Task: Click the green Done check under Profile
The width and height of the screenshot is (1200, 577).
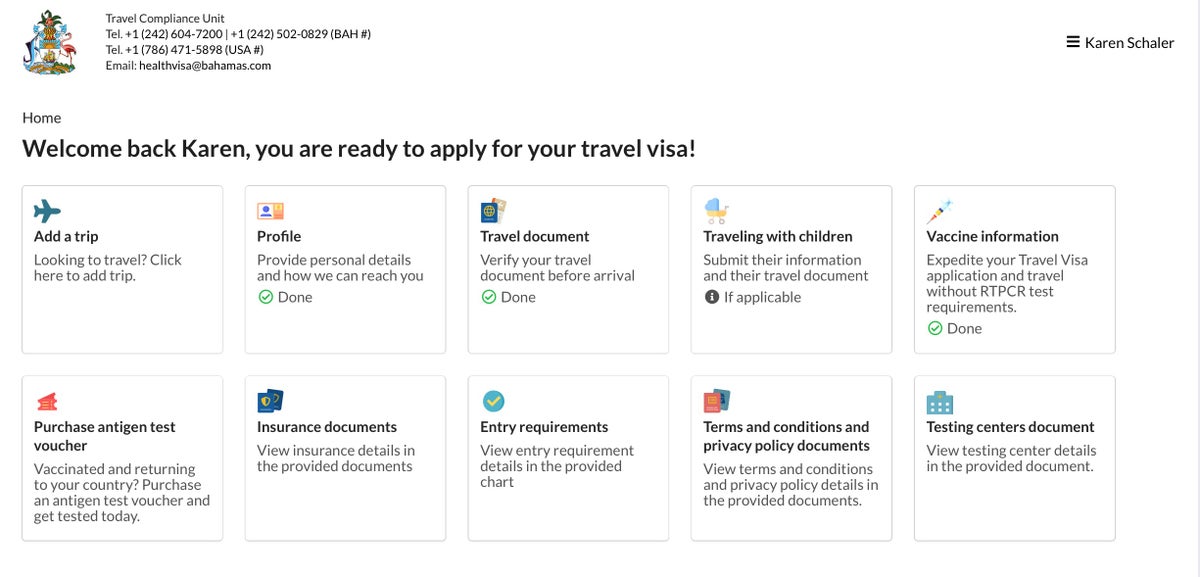Action: (266, 297)
